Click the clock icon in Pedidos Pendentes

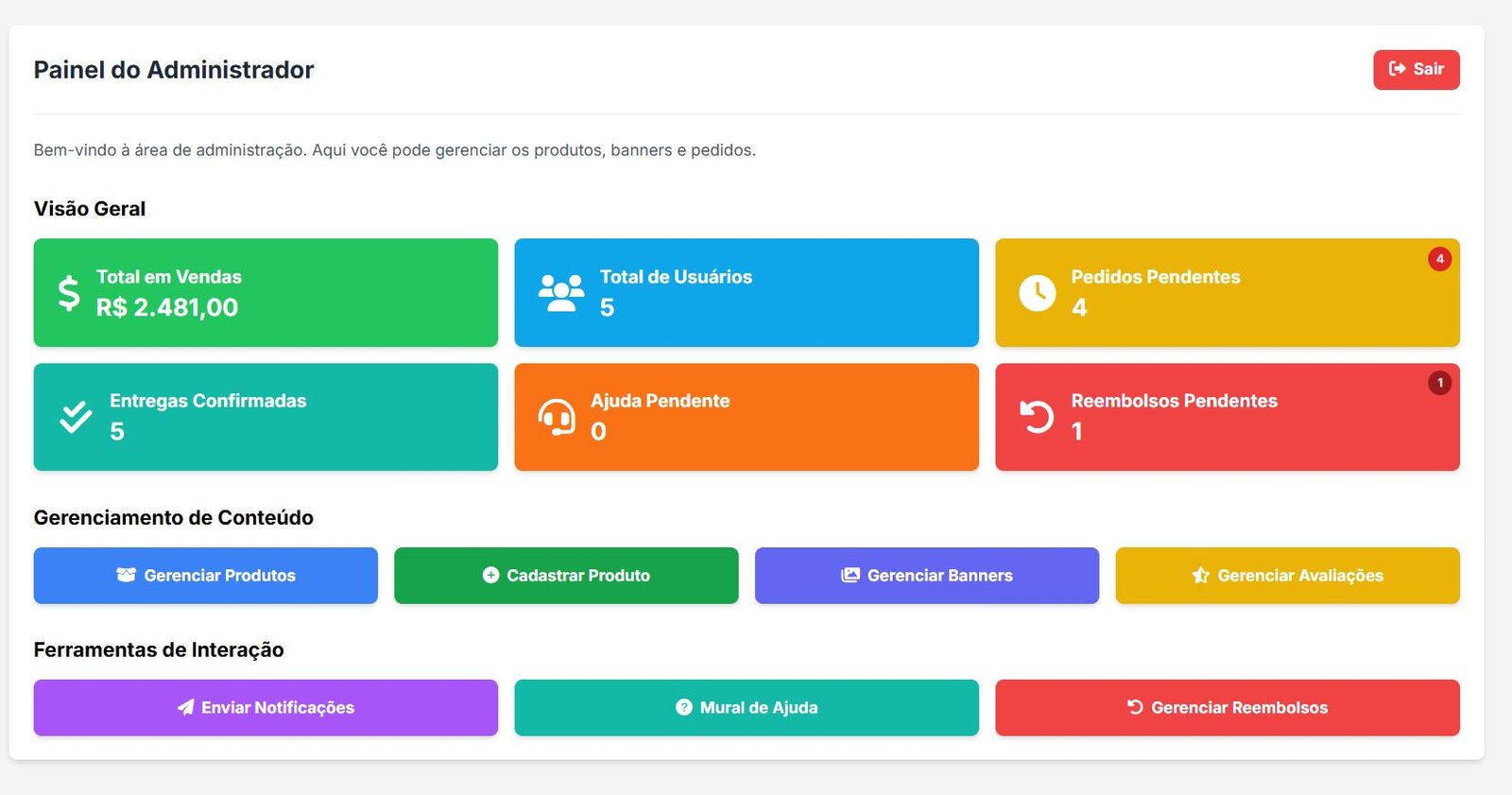point(1038,293)
